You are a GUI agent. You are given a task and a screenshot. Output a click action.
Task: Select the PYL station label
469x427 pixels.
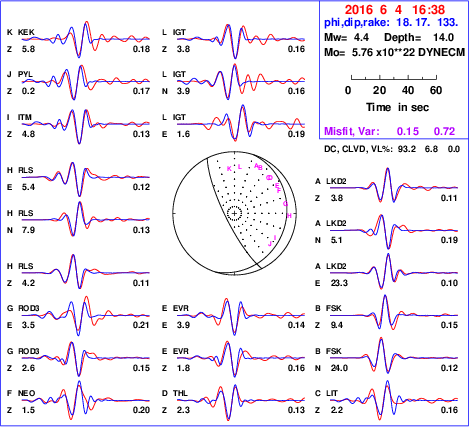coord(25,74)
